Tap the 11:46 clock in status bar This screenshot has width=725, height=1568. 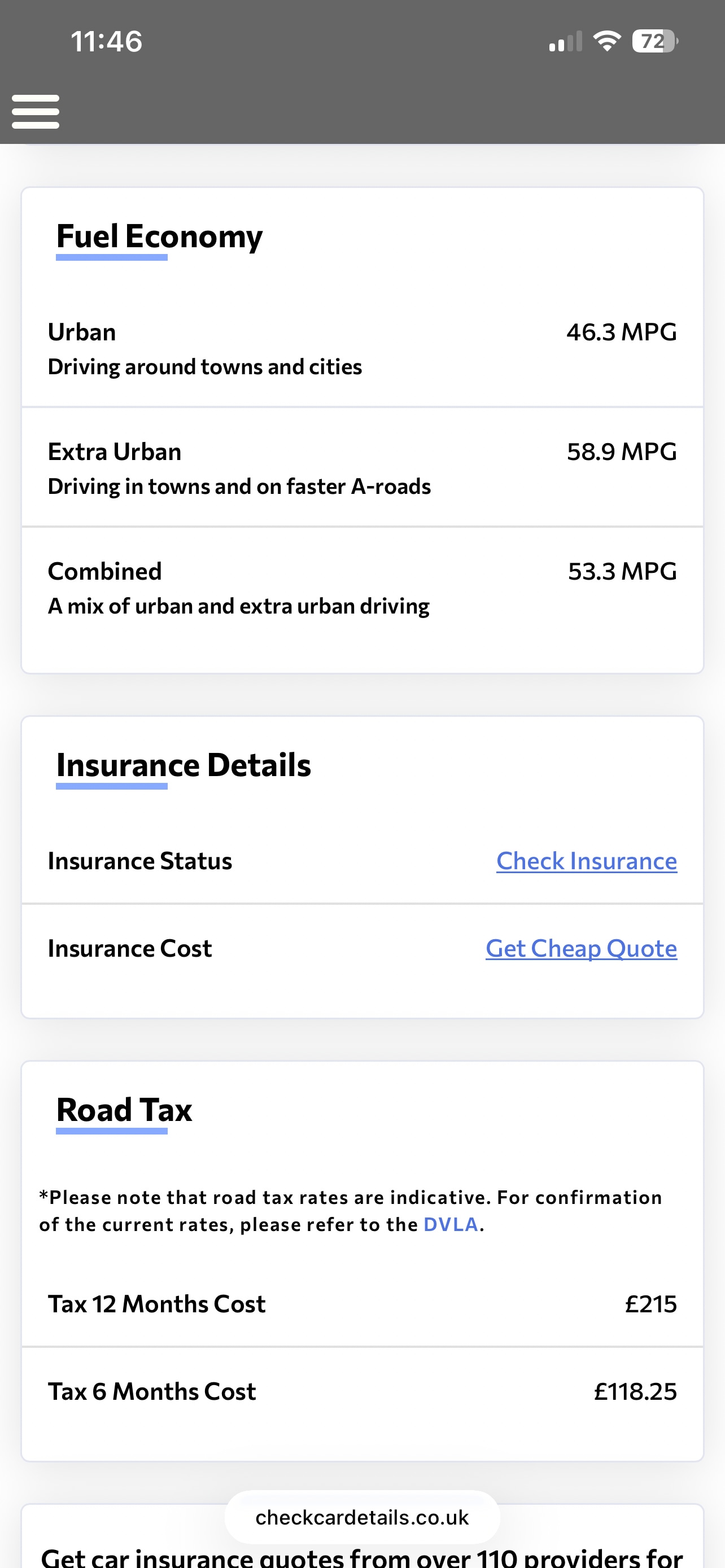click(x=107, y=42)
